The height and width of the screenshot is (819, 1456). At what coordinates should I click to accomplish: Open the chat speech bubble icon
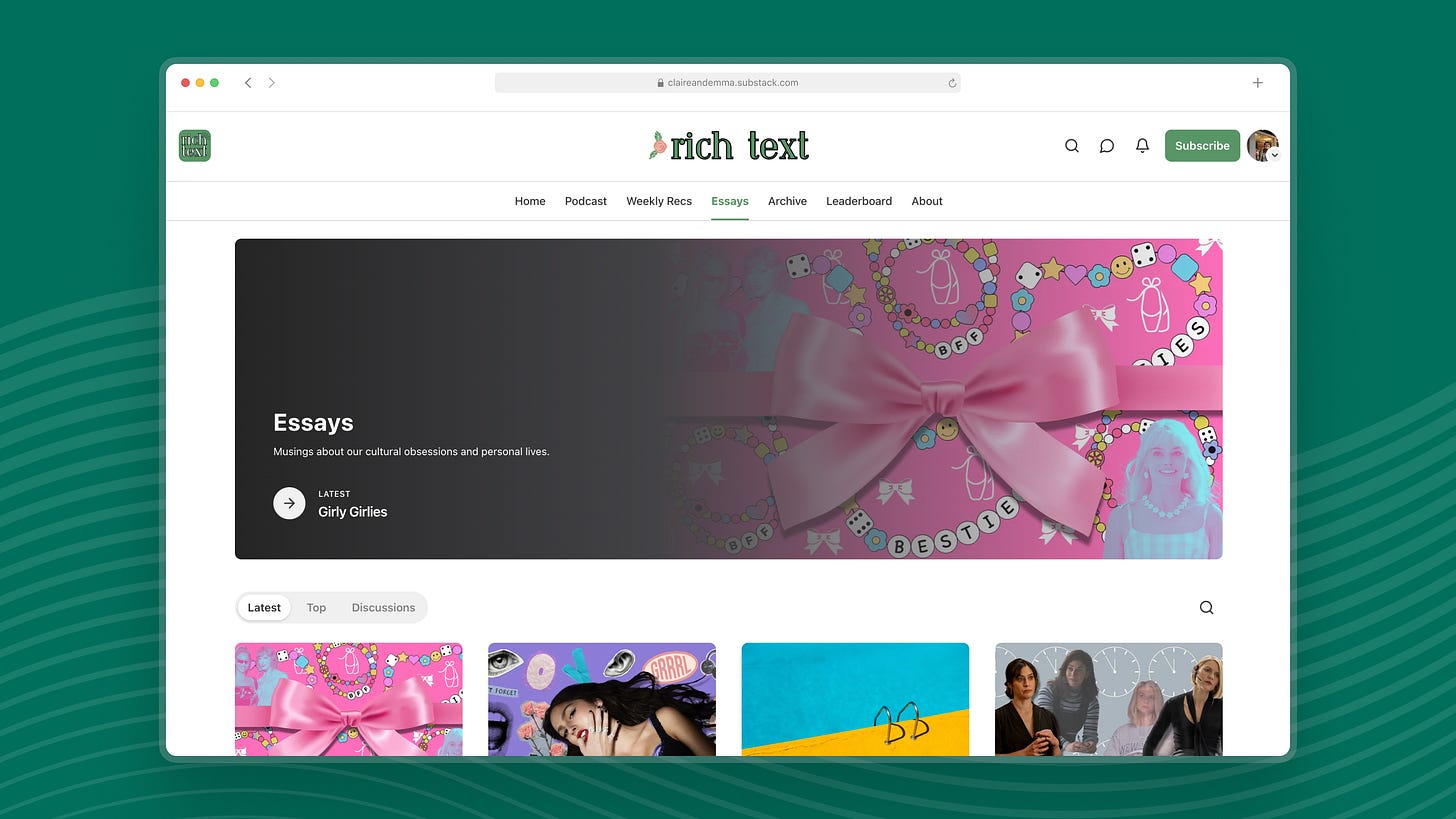[1107, 146]
